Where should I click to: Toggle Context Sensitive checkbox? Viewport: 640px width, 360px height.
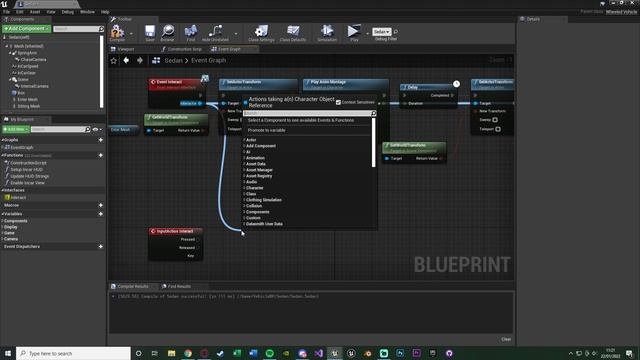tap(338, 102)
